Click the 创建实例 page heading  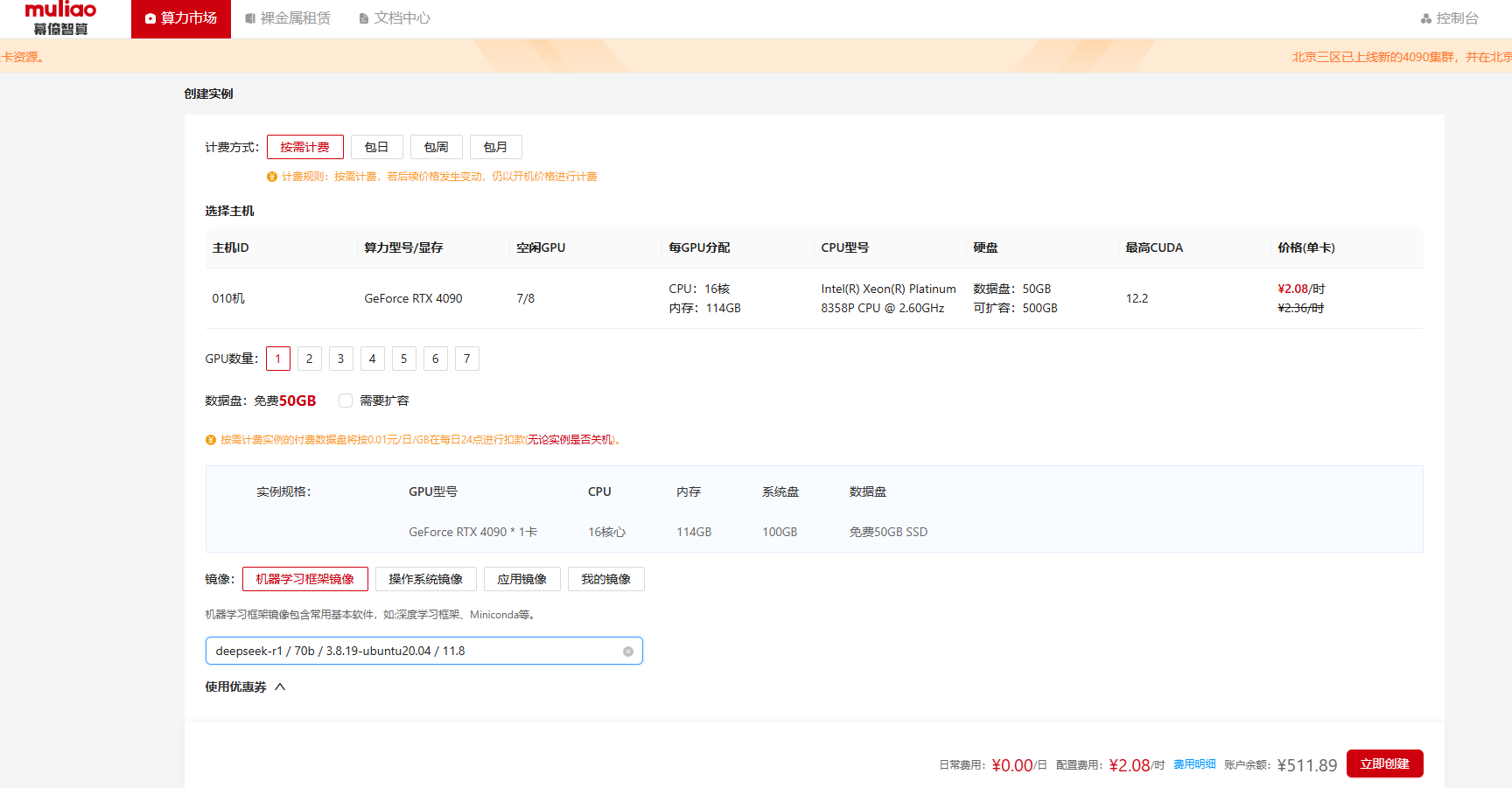click(208, 94)
